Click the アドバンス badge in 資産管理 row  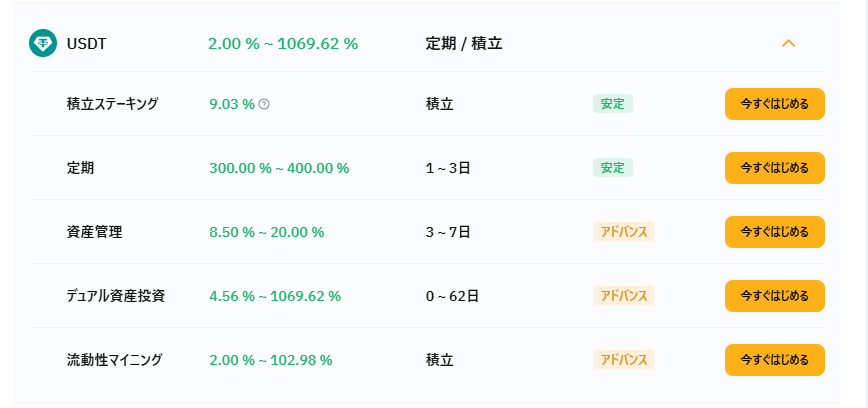coord(623,232)
